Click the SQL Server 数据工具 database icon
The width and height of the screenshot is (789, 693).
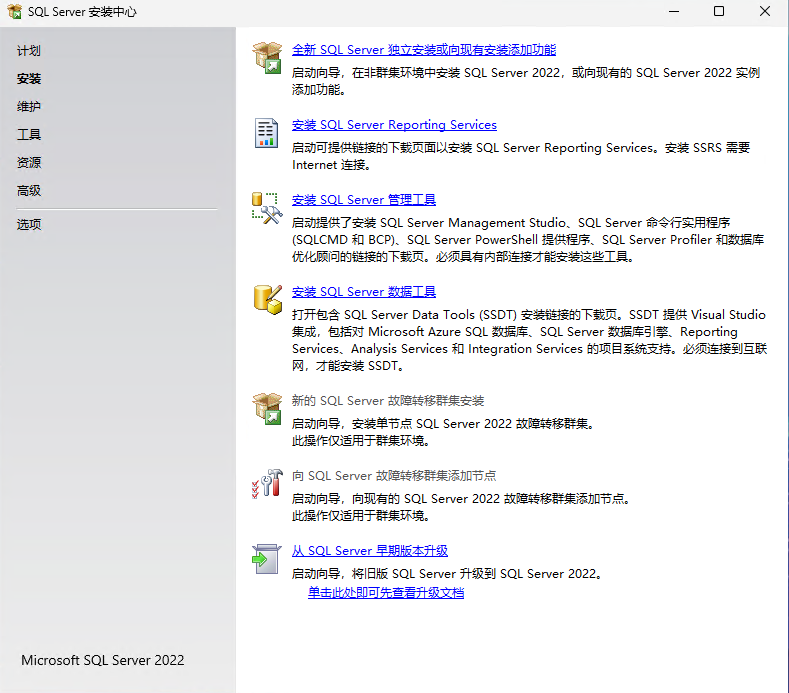268,300
